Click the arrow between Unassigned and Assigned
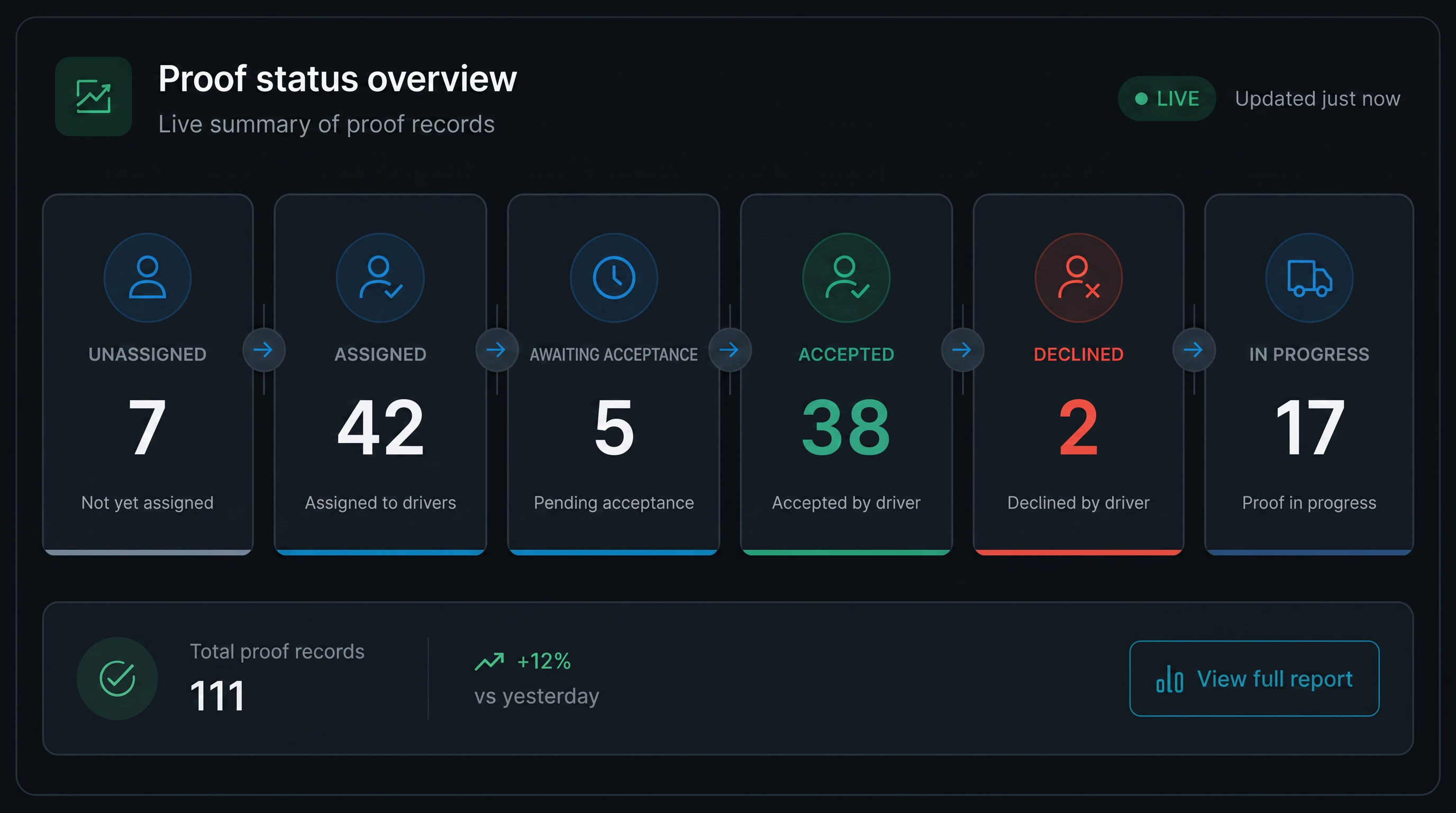This screenshot has height=813, width=1456. (x=264, y=350)
